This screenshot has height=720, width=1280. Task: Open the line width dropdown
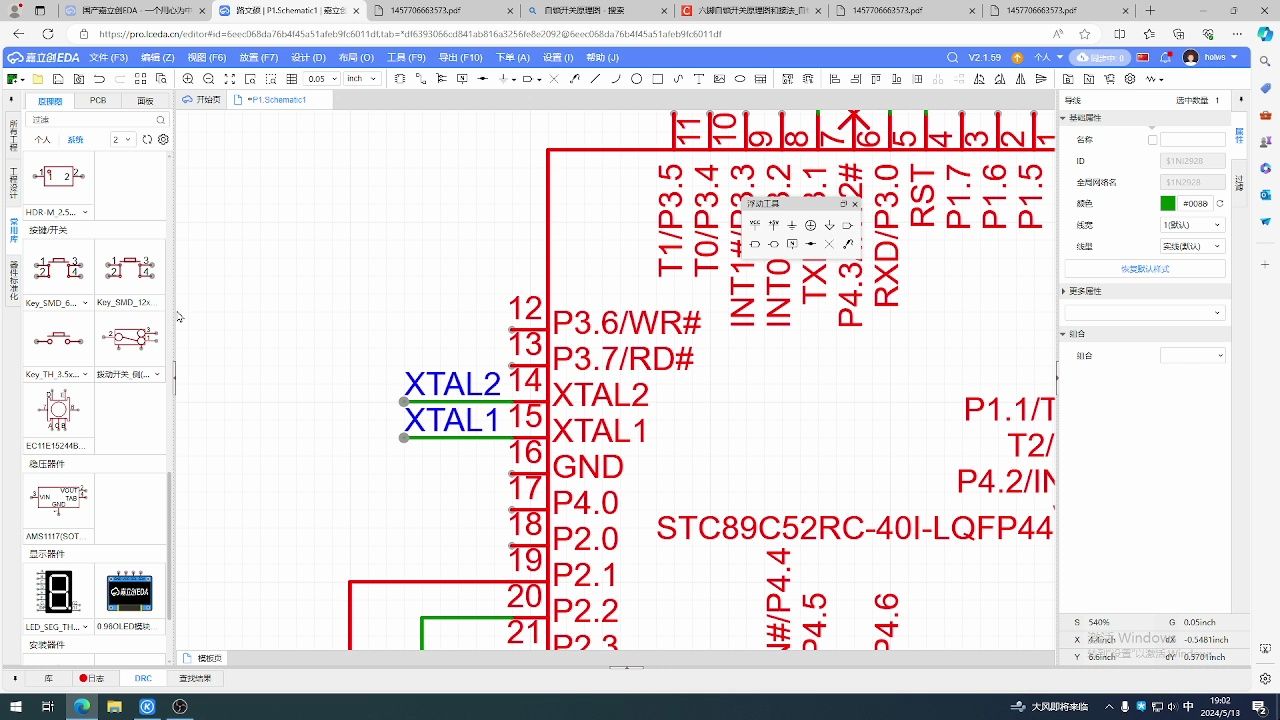click(1192, 225)
